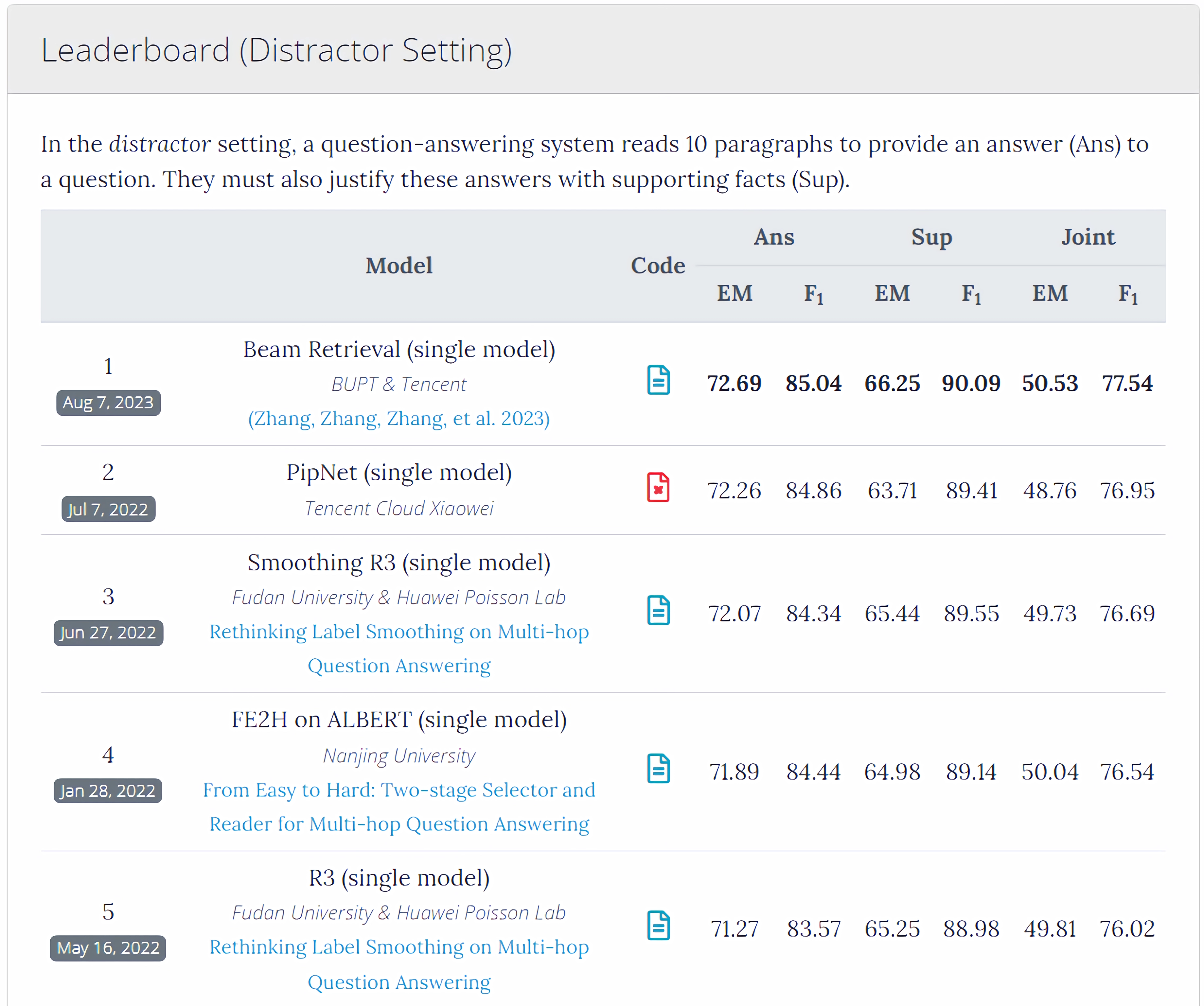Open From Easy to Hard paper link
The height and width of the screenshot is (1006, 1204).
(398, 790)
